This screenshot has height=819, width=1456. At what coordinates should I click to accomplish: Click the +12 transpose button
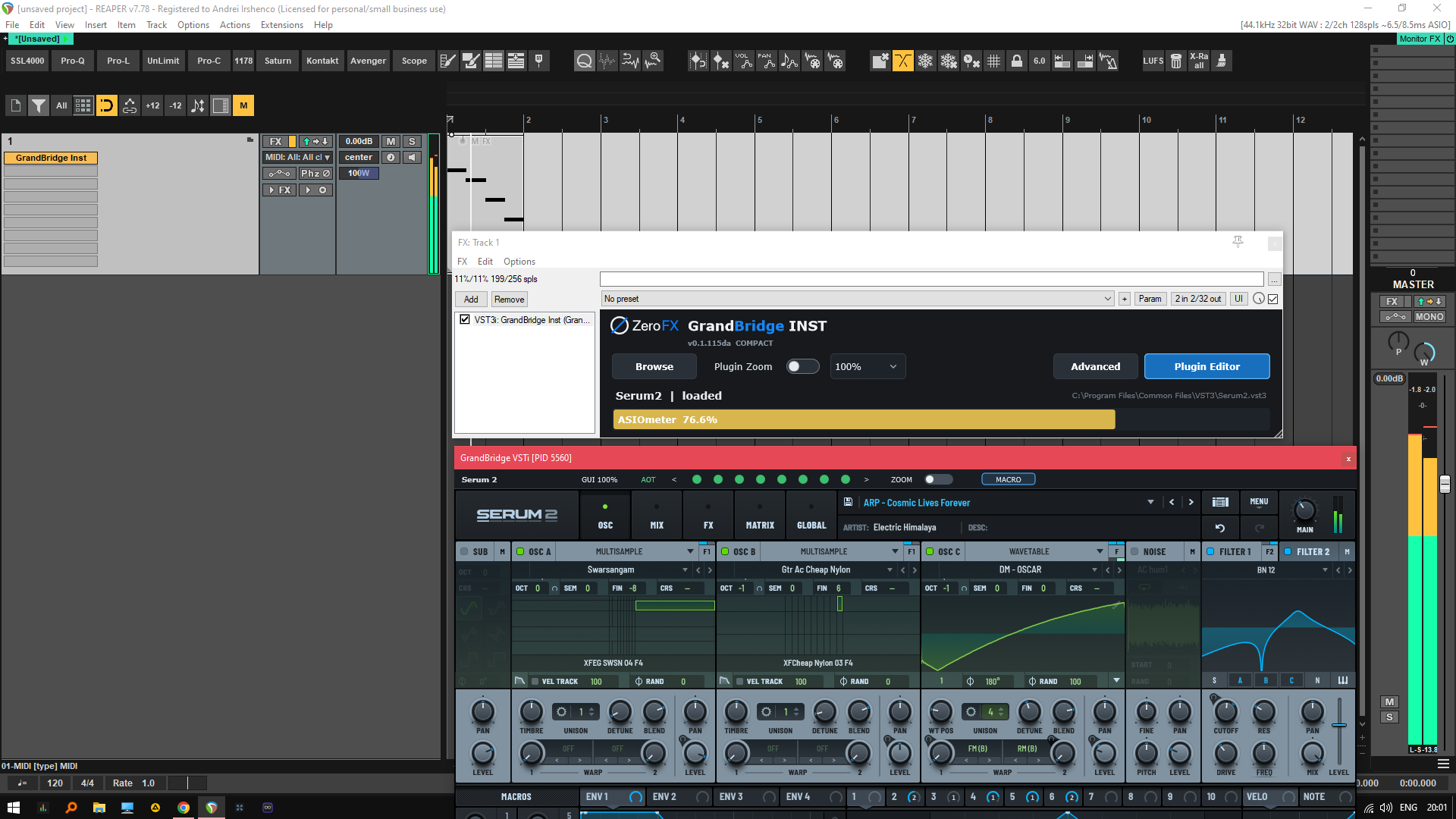tap(152, 105)
